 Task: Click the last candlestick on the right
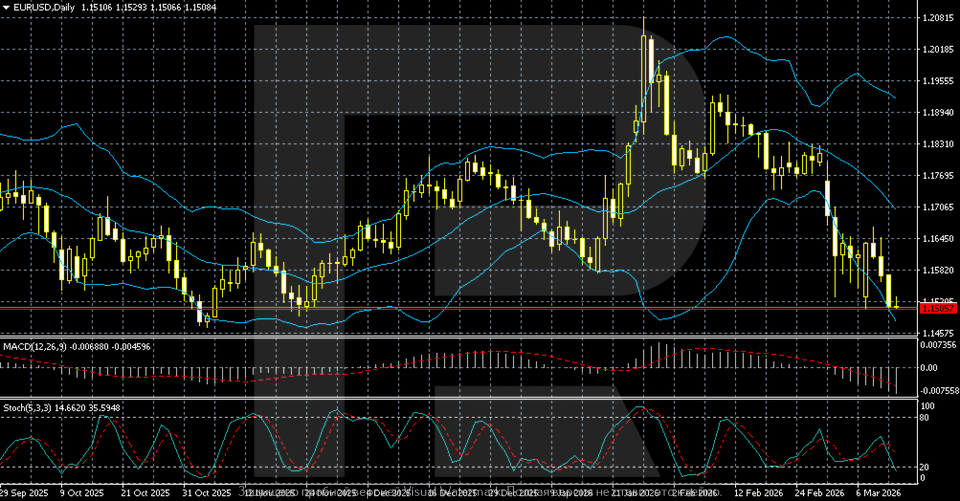[x=896, y=304]
